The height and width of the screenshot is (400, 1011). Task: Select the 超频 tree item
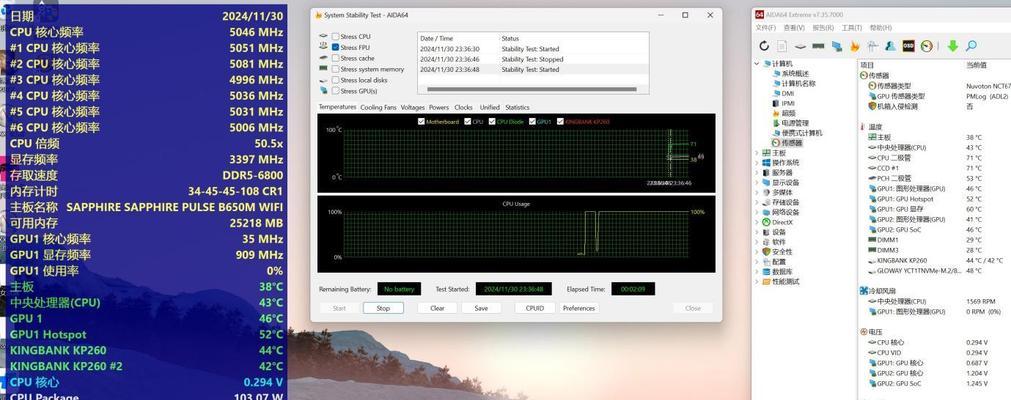[789, 113]
